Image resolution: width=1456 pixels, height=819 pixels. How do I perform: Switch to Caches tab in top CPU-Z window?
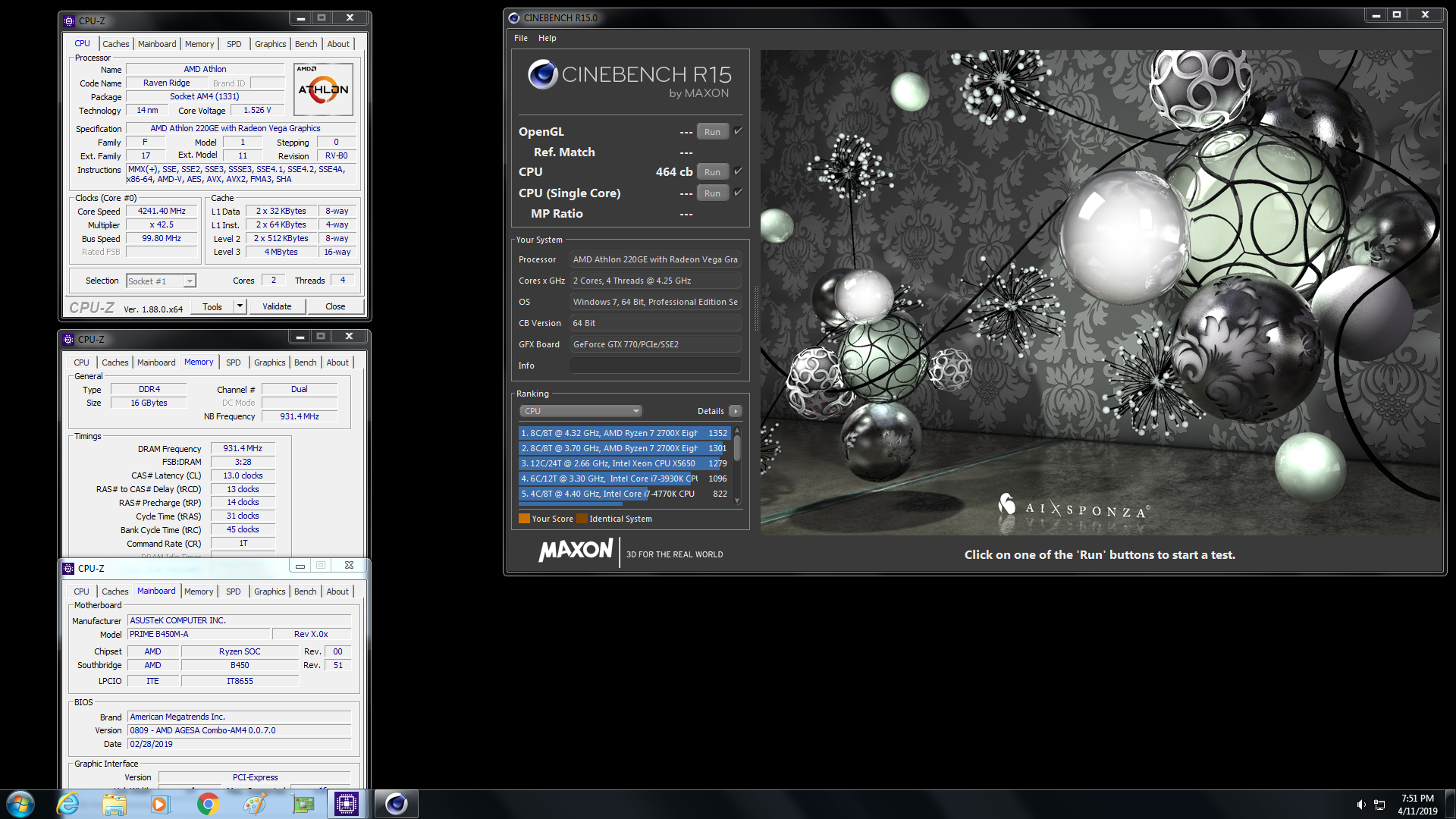[116, 44]
